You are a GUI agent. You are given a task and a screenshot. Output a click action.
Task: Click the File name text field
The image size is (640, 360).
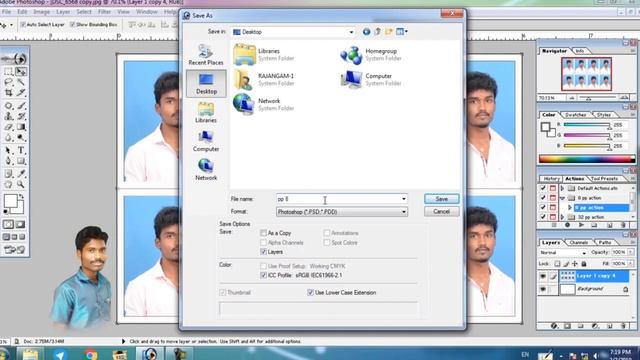point(338,199)
